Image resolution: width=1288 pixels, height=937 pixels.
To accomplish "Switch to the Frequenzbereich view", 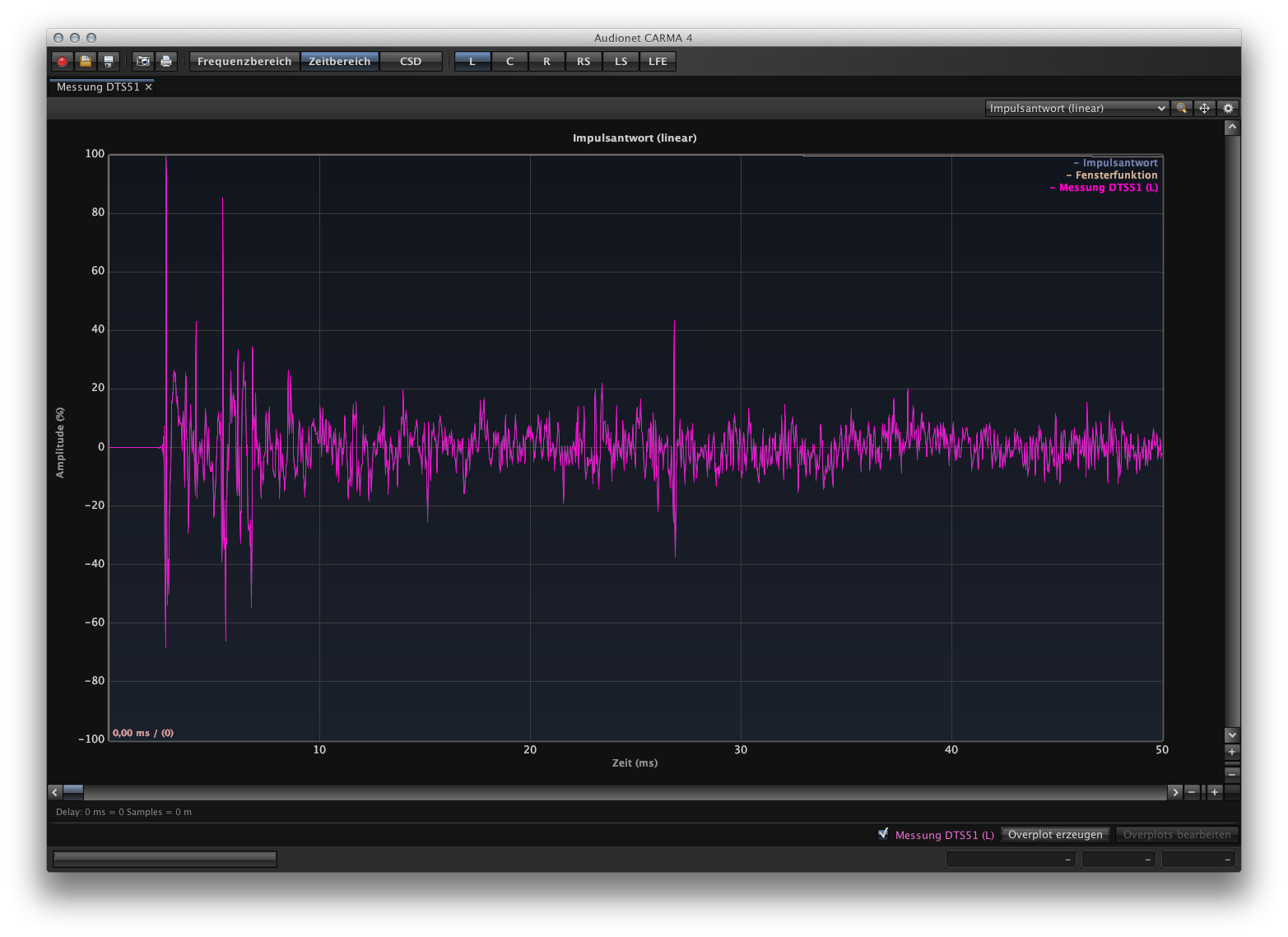I will [x=244, y=62].
